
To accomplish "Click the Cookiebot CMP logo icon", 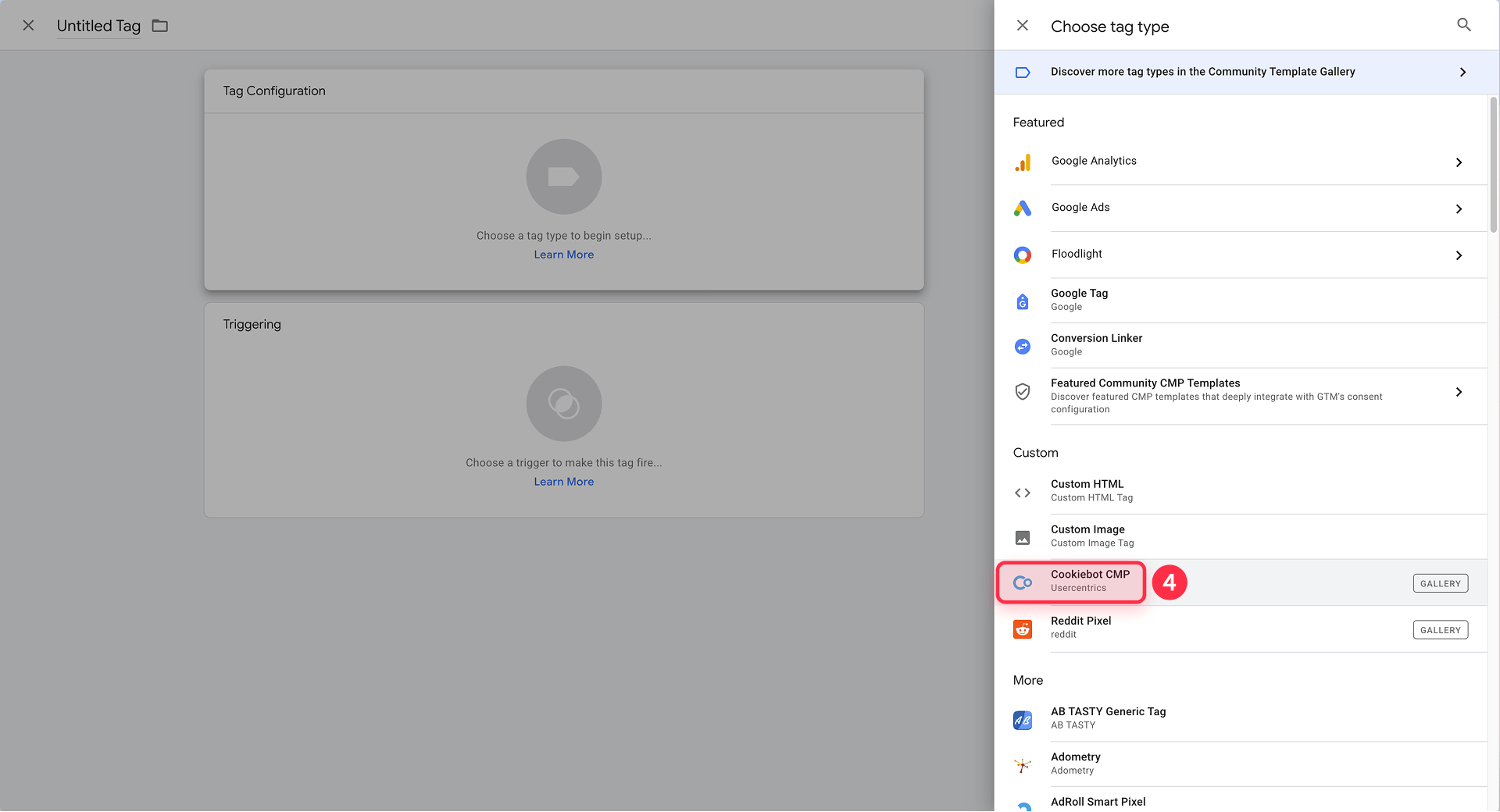I will pyautogui.click(x=1023, y=582).
